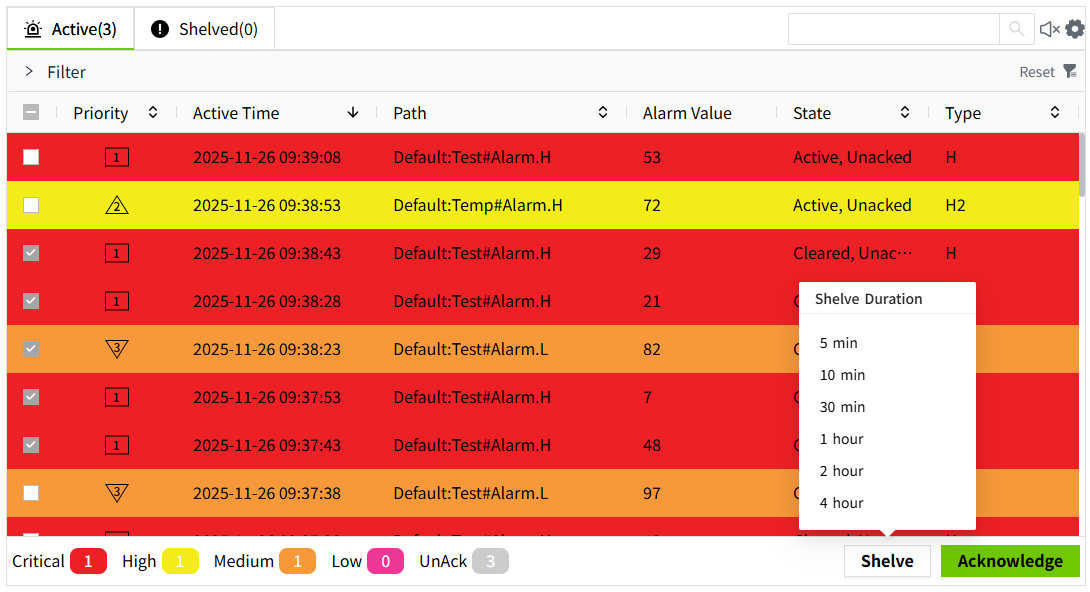Uncheck the 09:38:23 Alarm.L row checkbox
Screen dimensions: 1090x592
(x=31, y=349)
